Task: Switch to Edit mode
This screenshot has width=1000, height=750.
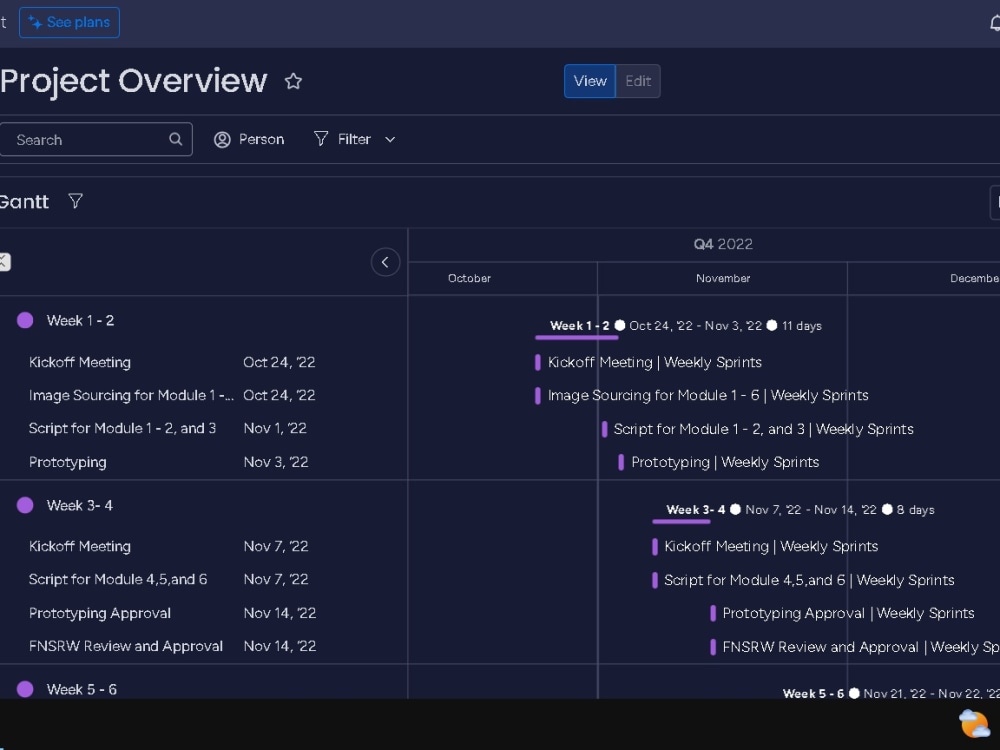Action: (x=638, y=81)
